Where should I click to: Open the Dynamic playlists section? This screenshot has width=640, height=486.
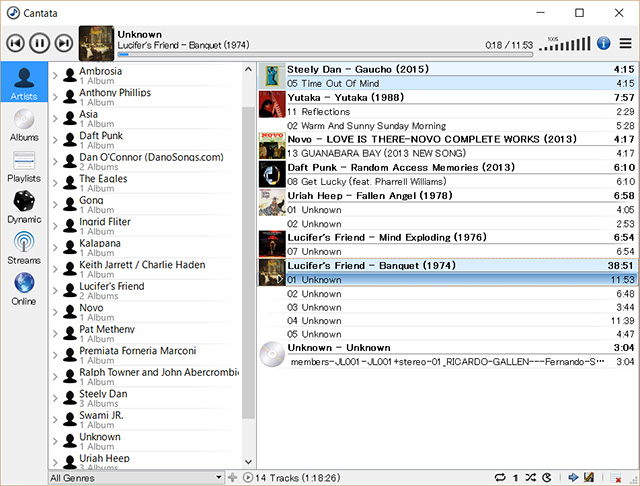(x=24, y=206)
